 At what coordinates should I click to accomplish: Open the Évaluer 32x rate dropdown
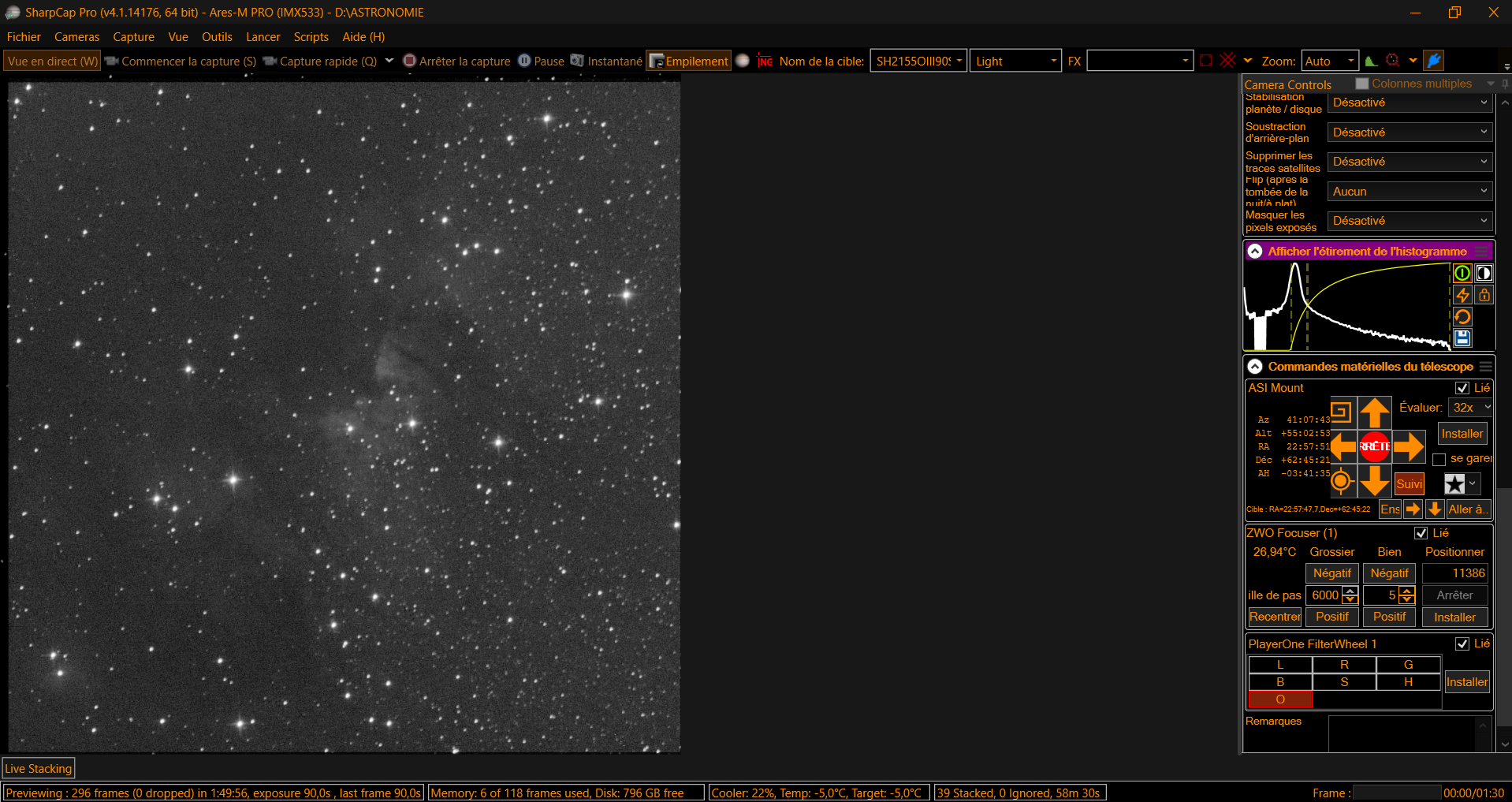click(x=1471, y=408)
